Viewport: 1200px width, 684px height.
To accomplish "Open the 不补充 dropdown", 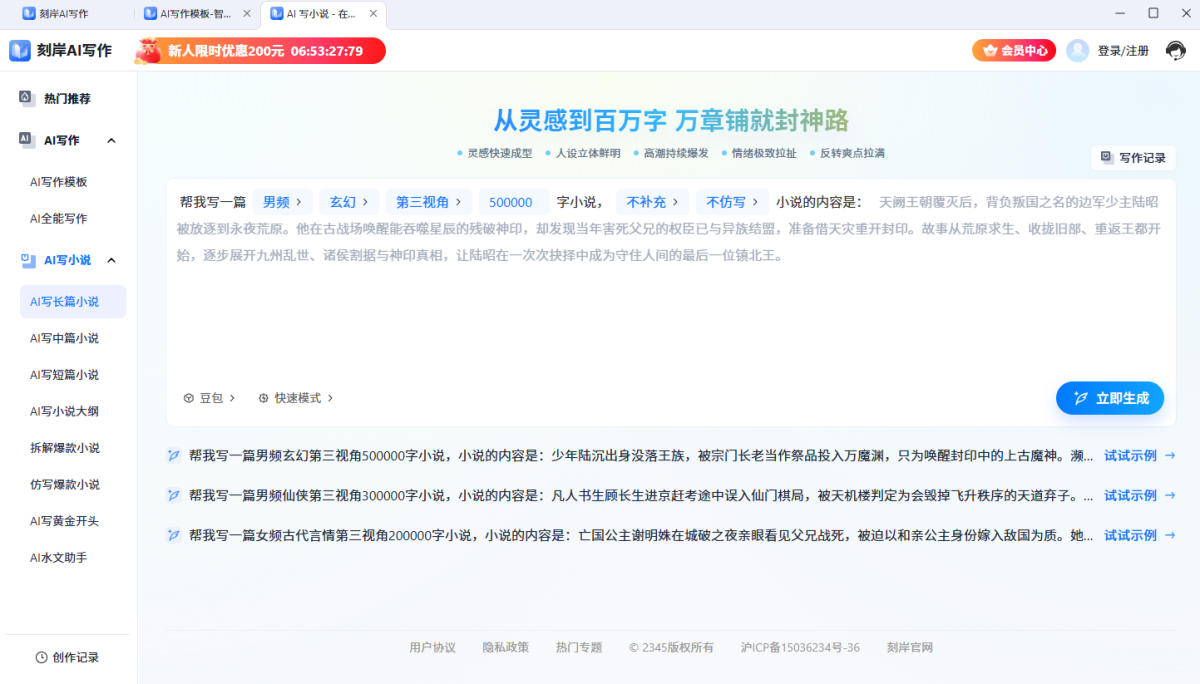I will 653,201.
